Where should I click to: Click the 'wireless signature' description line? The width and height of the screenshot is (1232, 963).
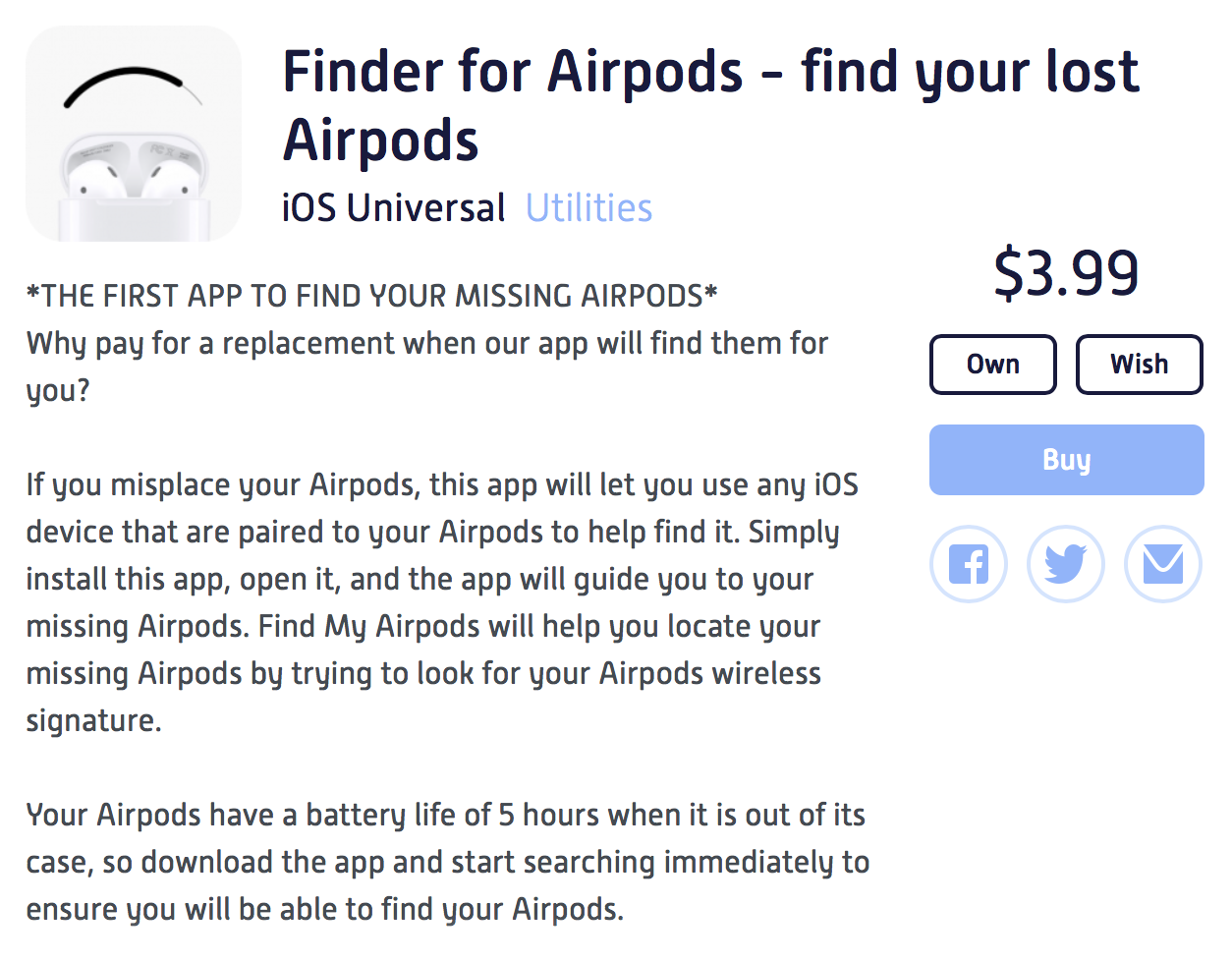(423, 697)
